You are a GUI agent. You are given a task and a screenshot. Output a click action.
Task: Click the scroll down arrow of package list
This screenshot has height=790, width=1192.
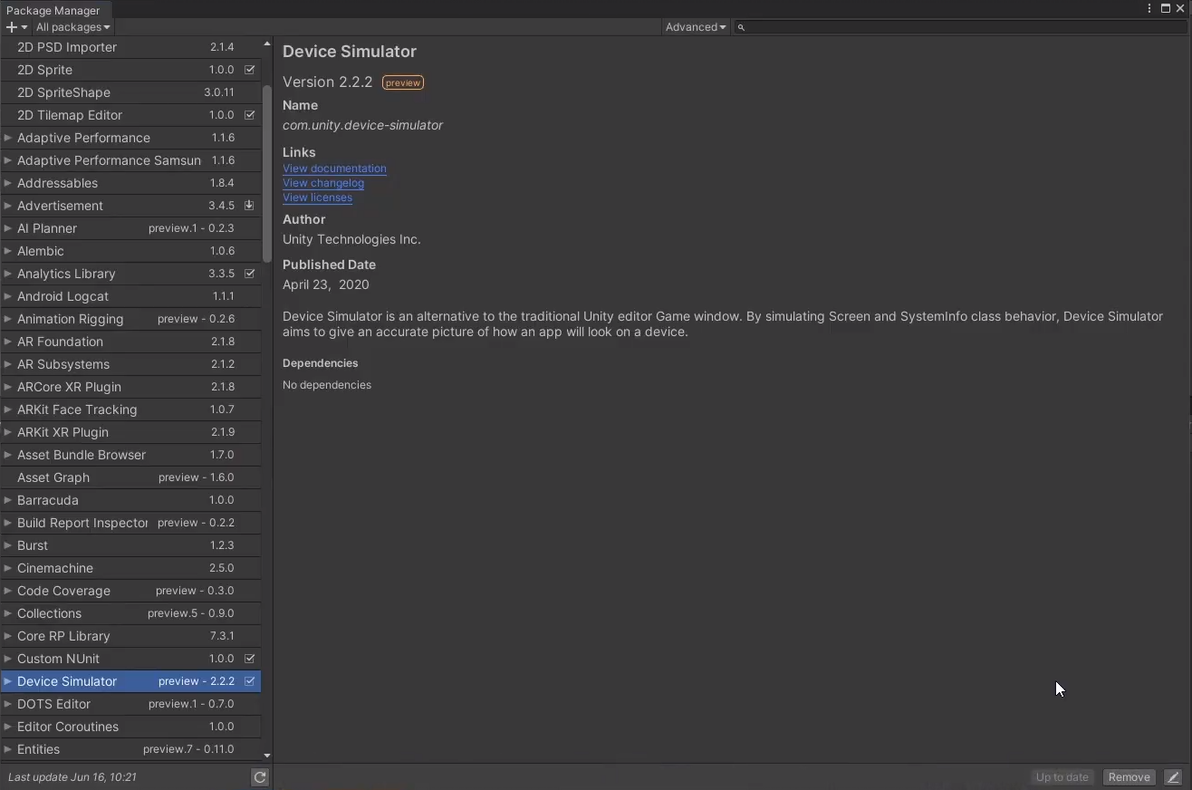[x=267, y=755]
